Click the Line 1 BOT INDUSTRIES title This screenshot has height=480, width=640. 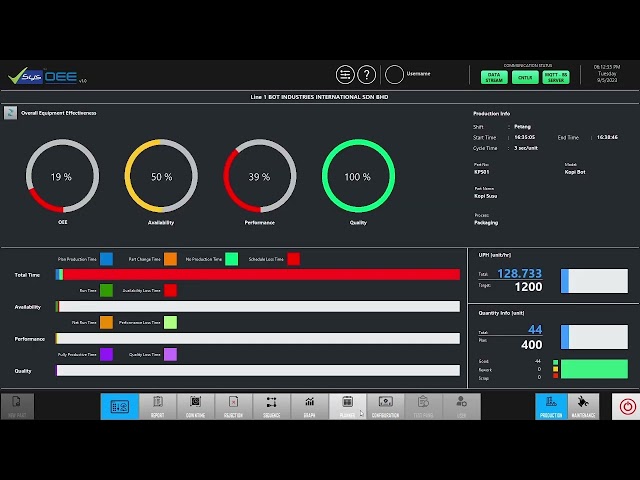(x=319, y=97)
